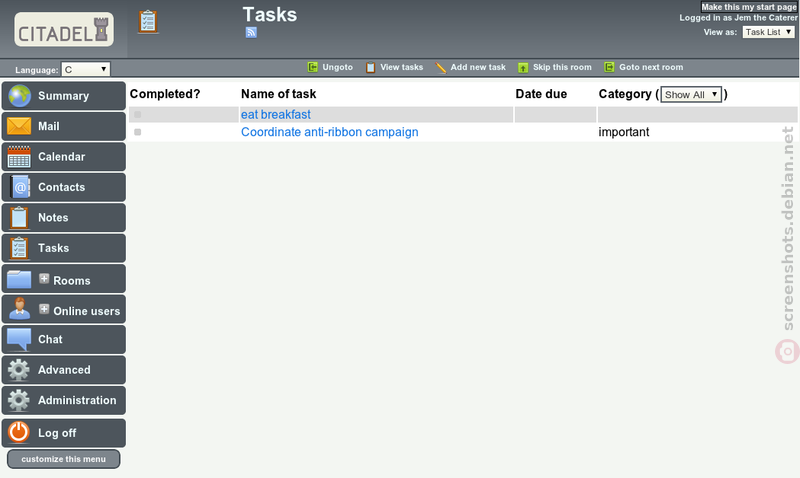This screenshot has width=800, height=478.
Task: Click the Advanced label in sidebar
Action: 64,370
